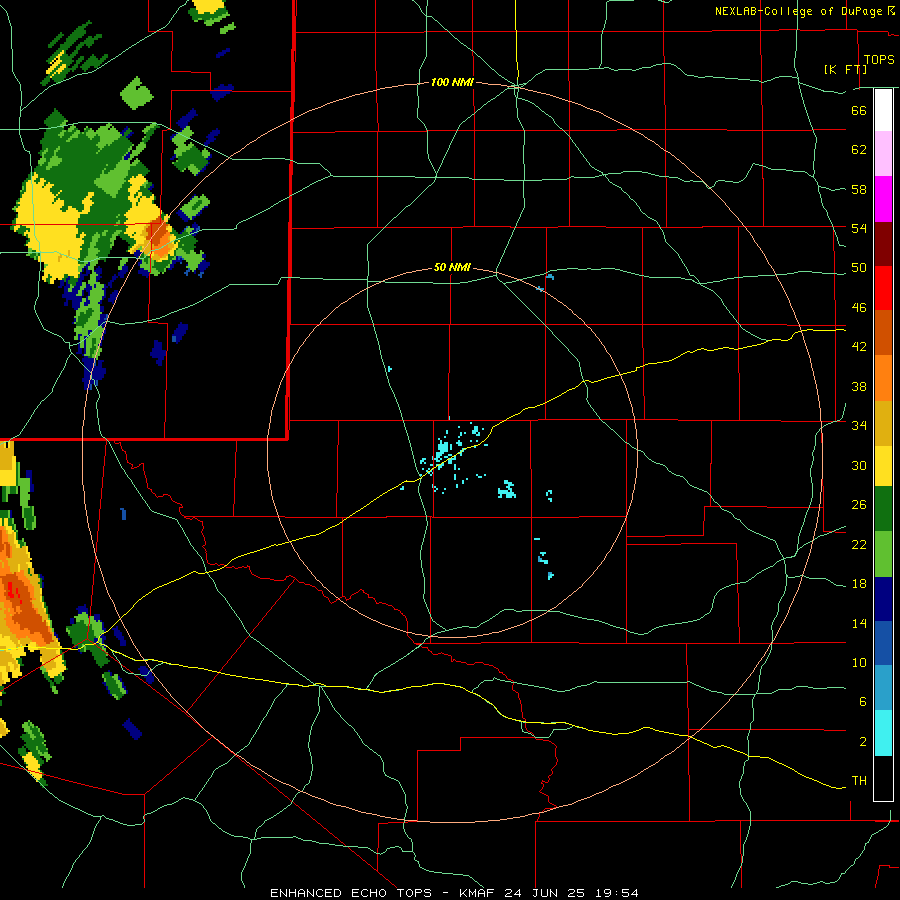Viewport: 900px width, 900px height.
Task: Click the medium blue legend swatch
Action: [883, 643]
